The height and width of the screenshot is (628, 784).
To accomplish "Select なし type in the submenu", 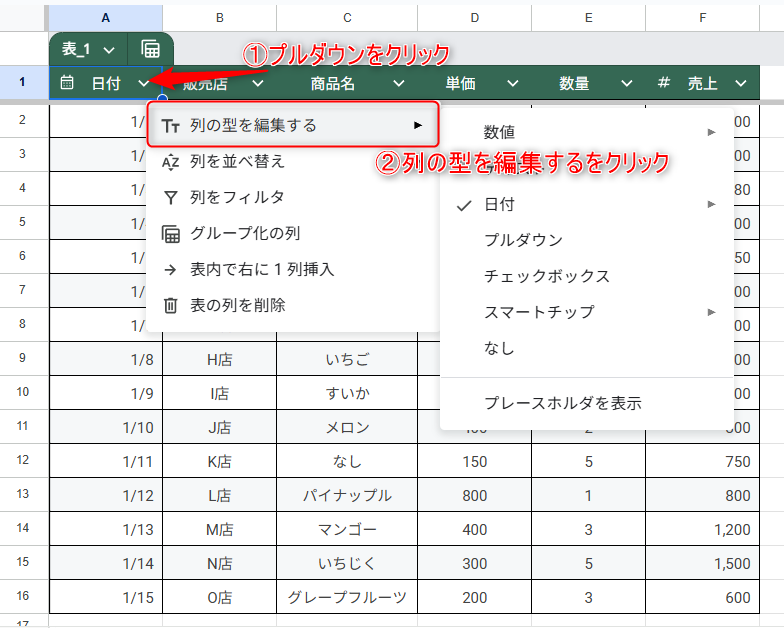I will [500, 348].
